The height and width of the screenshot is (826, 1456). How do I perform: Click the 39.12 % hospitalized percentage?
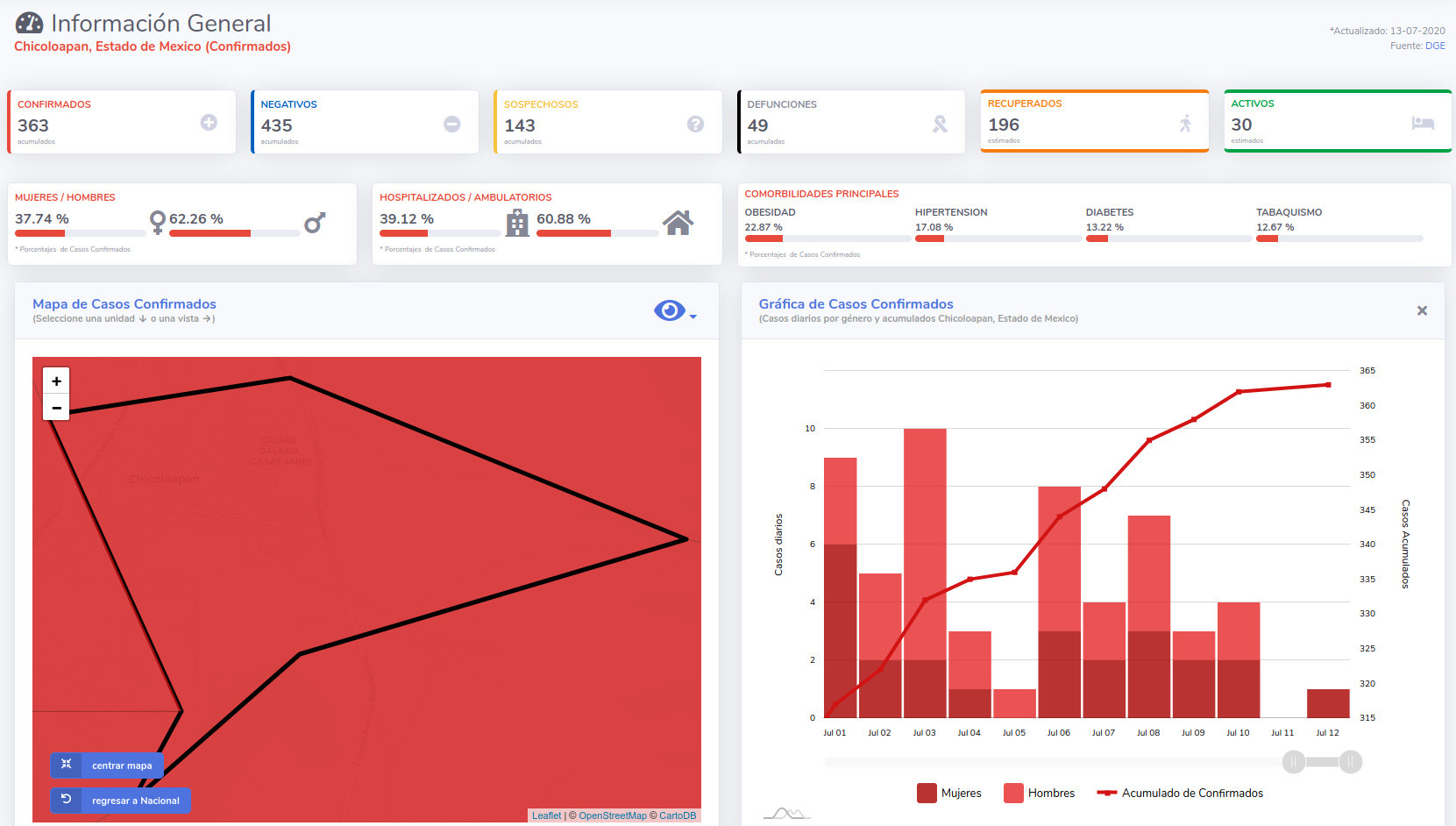(x=407, y=218)
